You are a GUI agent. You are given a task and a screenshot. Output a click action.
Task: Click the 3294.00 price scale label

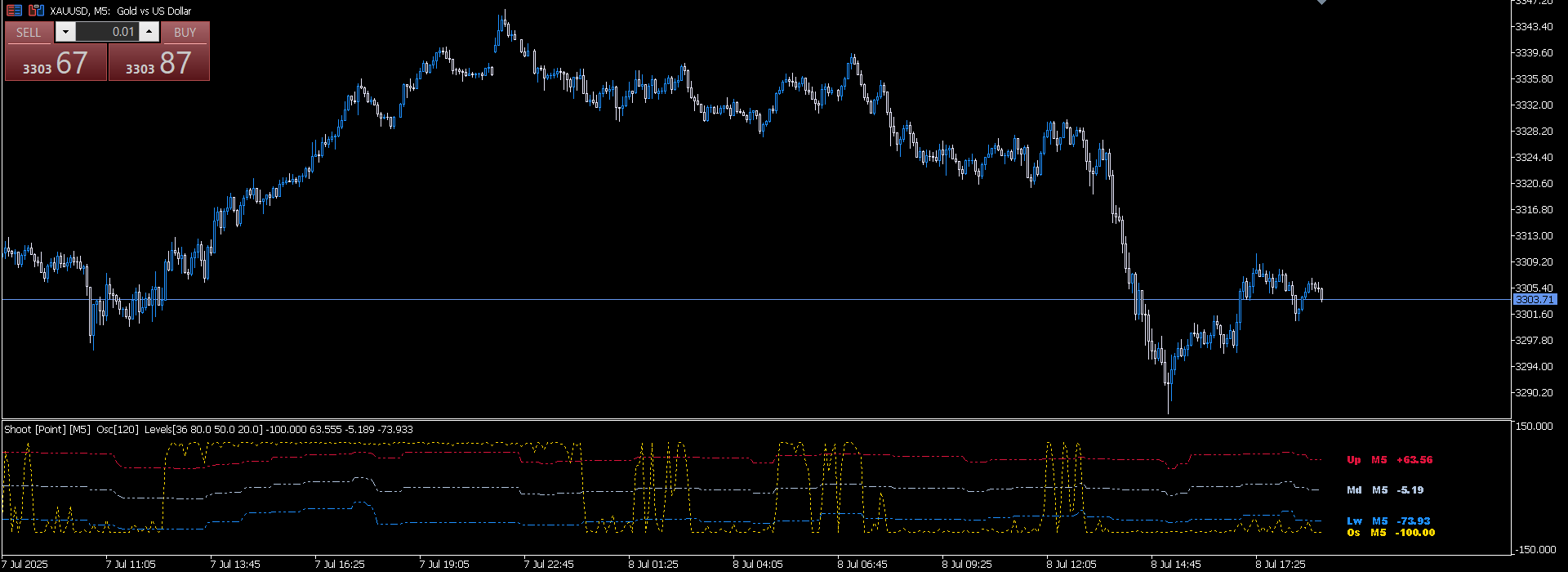coord(1534,367)
